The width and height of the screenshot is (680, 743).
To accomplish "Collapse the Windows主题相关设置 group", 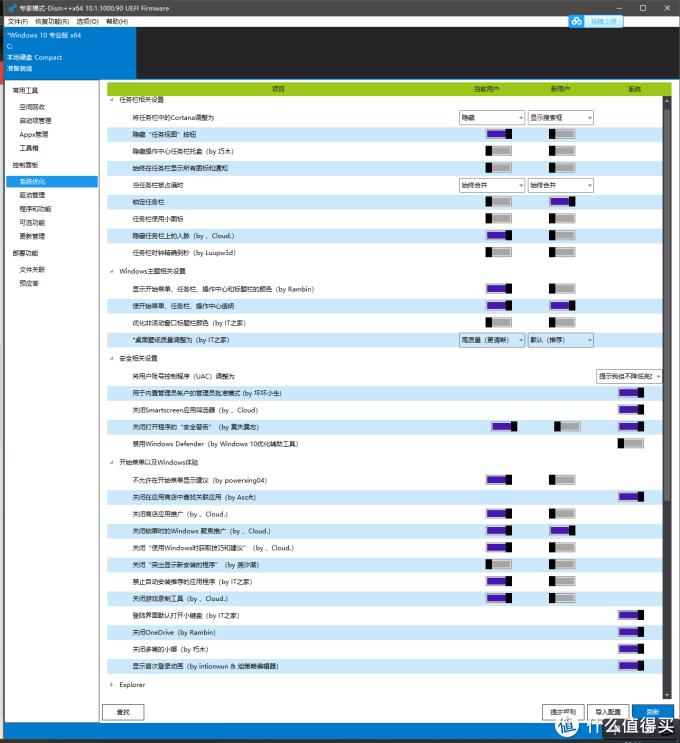I will [x=112, y=271].
